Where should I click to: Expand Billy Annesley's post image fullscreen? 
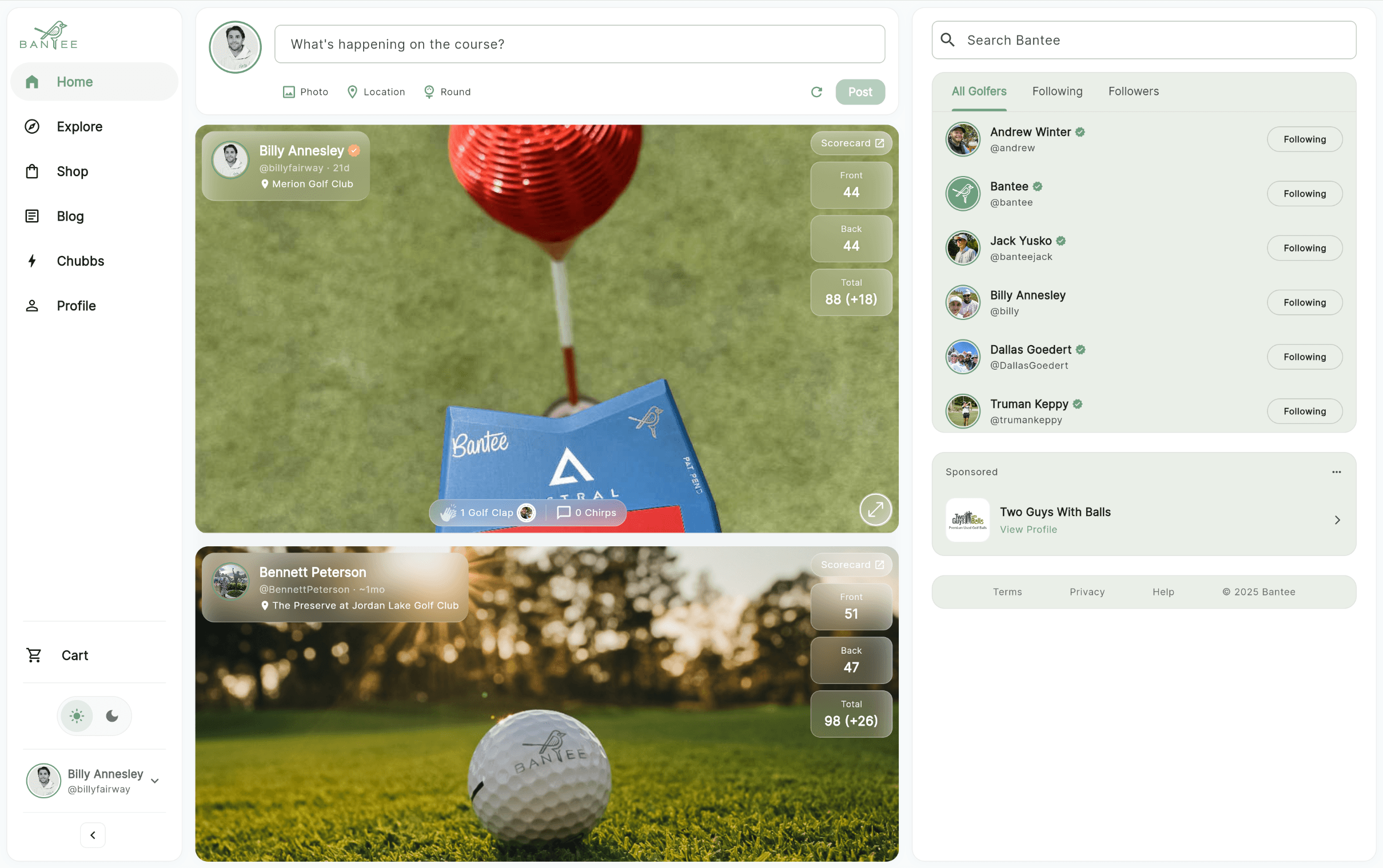(x=875, y=509)
